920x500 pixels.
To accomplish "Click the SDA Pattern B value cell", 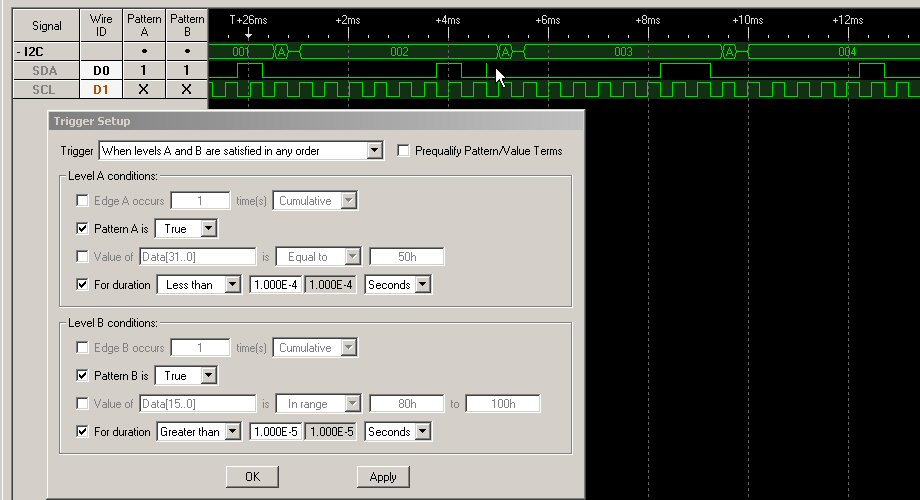I will 186,70.
